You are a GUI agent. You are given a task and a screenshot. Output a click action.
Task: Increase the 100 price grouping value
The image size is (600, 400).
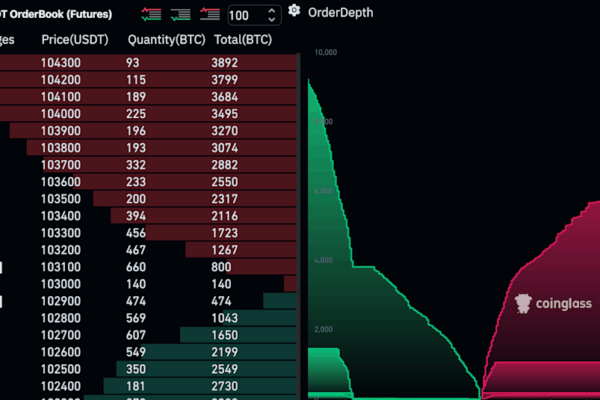point(272,11)
